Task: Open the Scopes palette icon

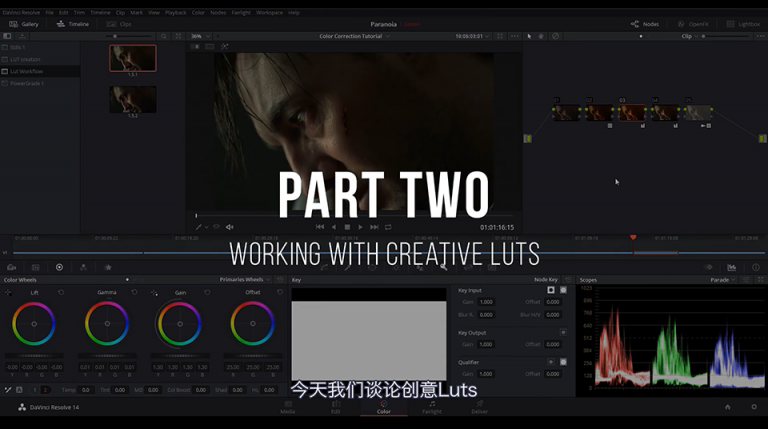Action: coord(732,267)
